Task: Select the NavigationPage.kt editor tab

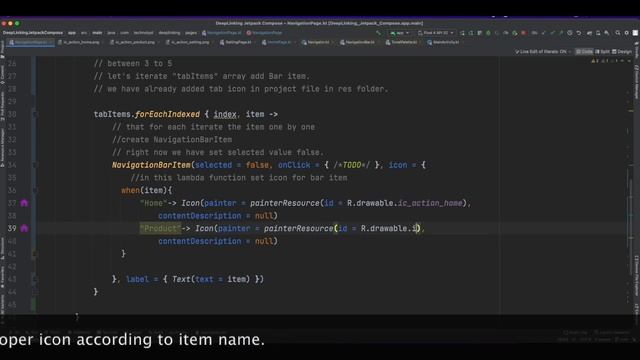Action: [31, 42]
